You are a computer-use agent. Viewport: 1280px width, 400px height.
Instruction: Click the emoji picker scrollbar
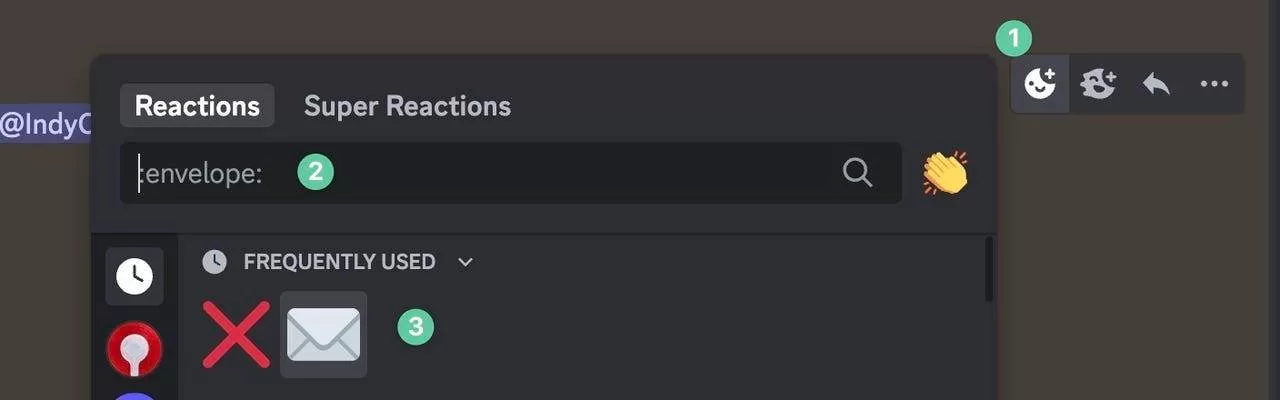click(989, 270)
